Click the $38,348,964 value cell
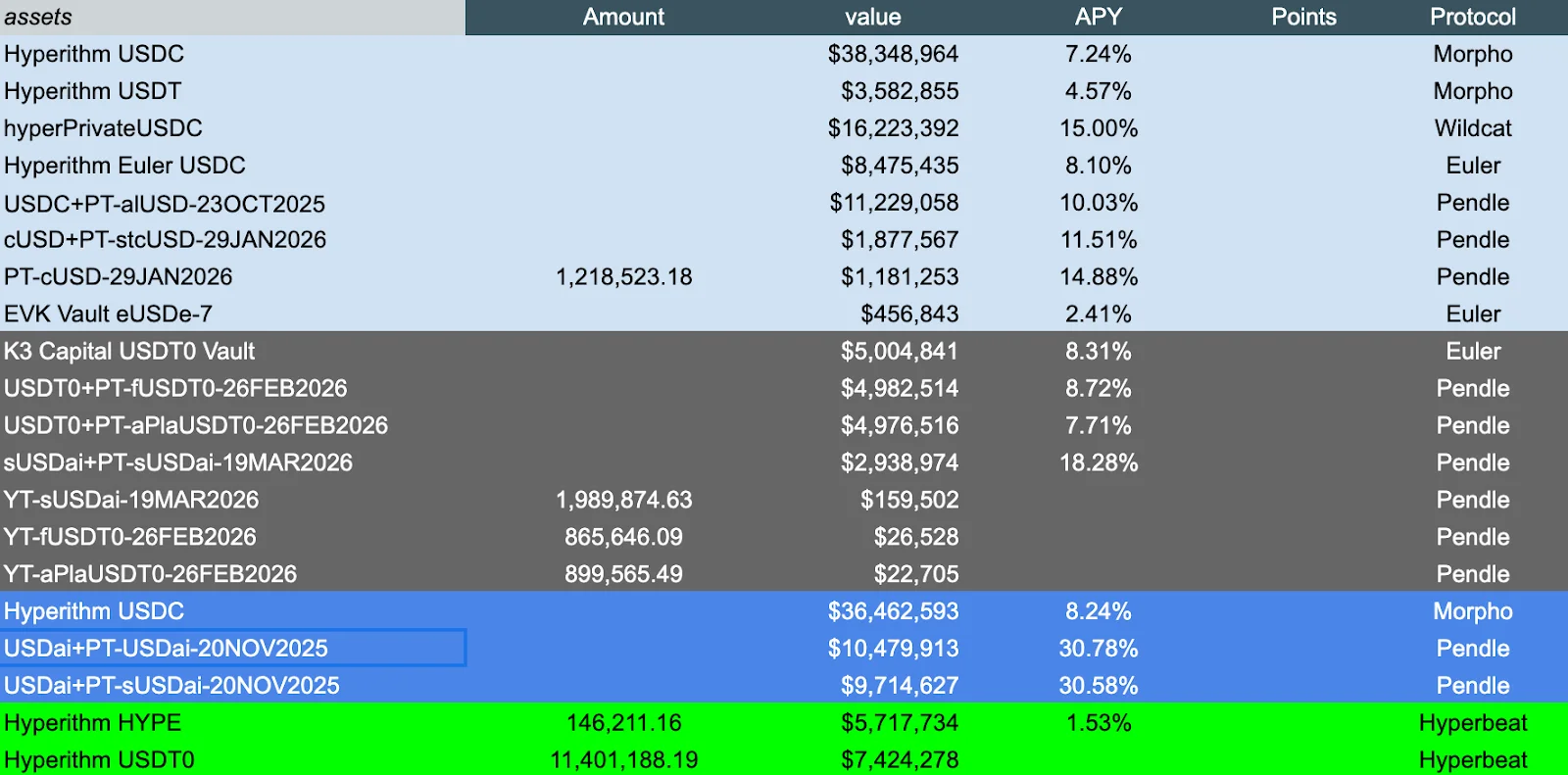This screenshot has width=1568, height=775. (893, 54)
